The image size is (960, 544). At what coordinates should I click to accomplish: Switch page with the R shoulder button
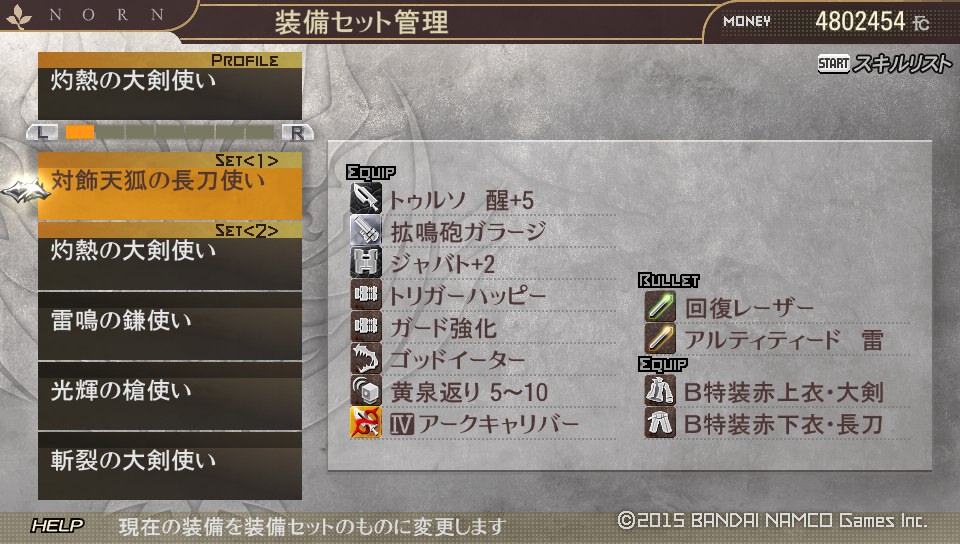pyautogui.click(x=298, y=132)
